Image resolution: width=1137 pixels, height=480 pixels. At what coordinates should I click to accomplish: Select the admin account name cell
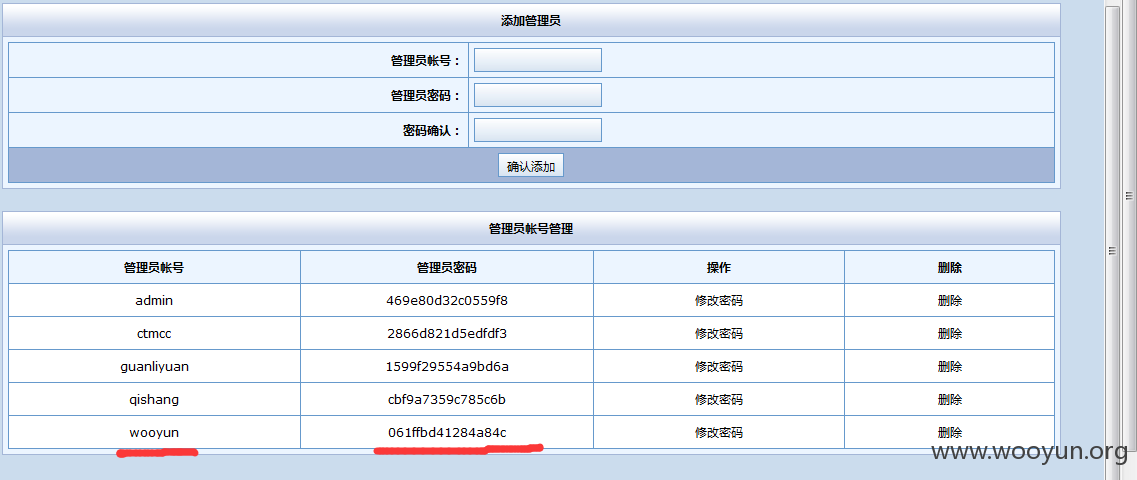(x=154, y=300)
